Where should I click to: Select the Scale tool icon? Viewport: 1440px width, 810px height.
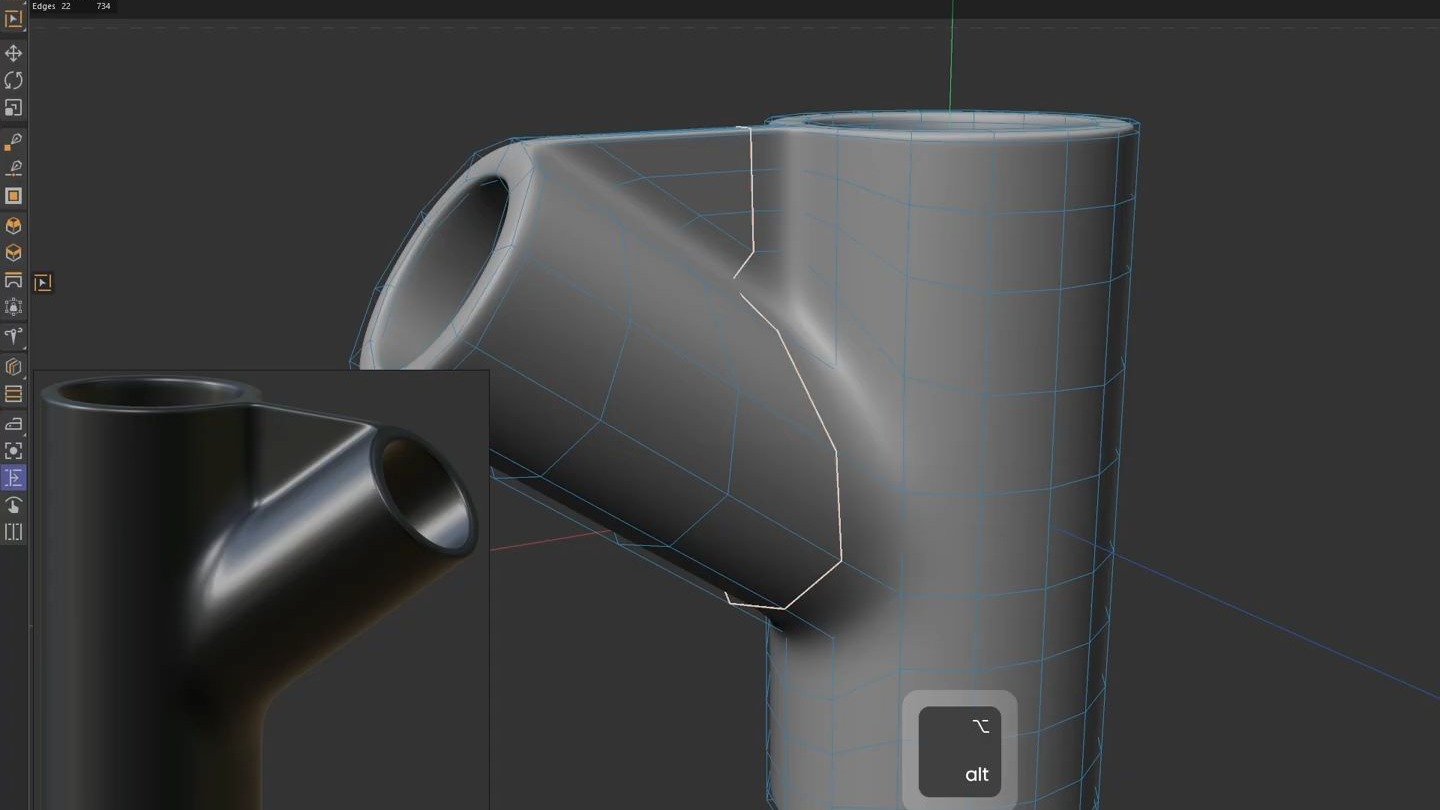(x=14, y=108)
